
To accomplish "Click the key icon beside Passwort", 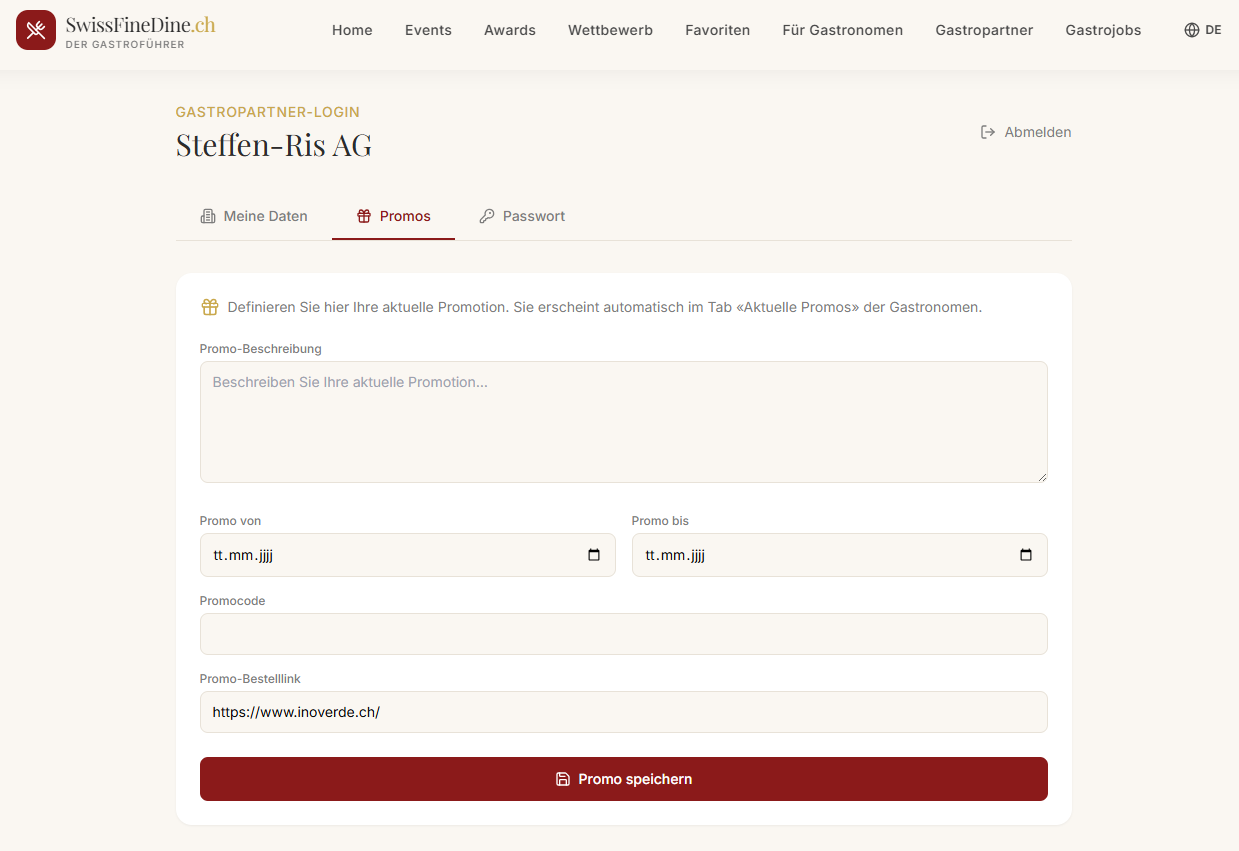I will pos(487,216).
